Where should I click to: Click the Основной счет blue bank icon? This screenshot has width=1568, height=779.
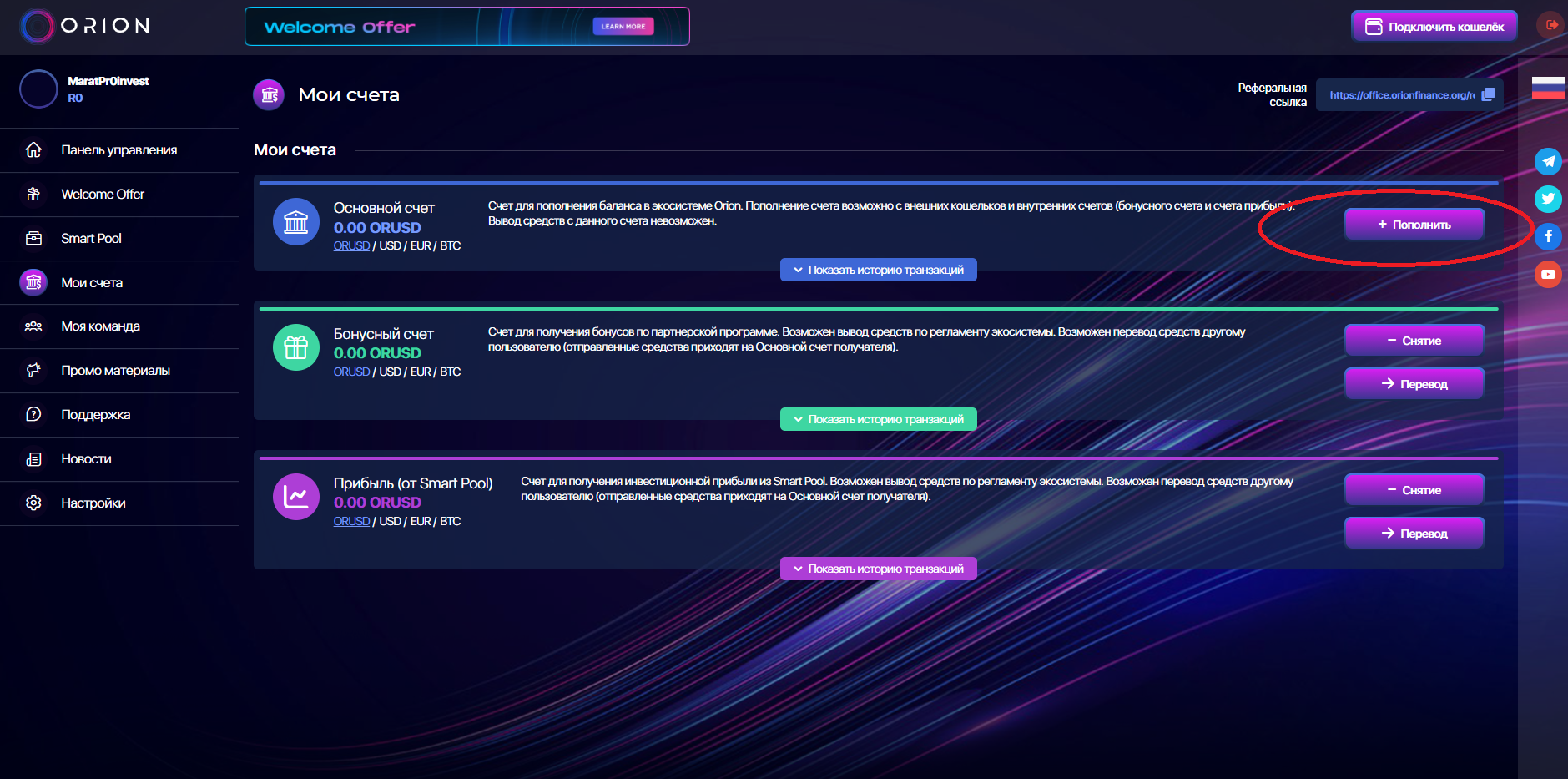296,221
